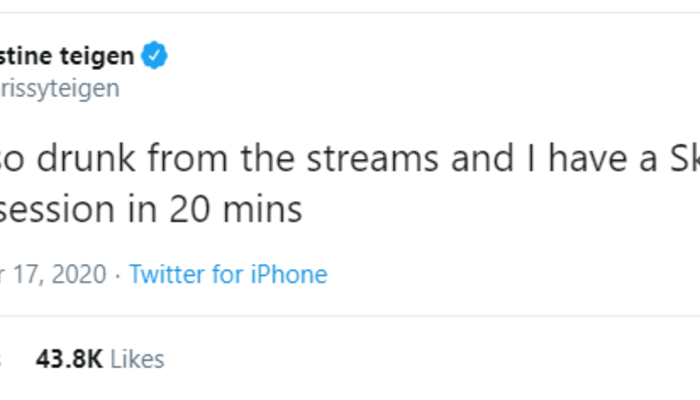
Task: Click the blue verified badge icon
Action: click(x=154, y=56)
